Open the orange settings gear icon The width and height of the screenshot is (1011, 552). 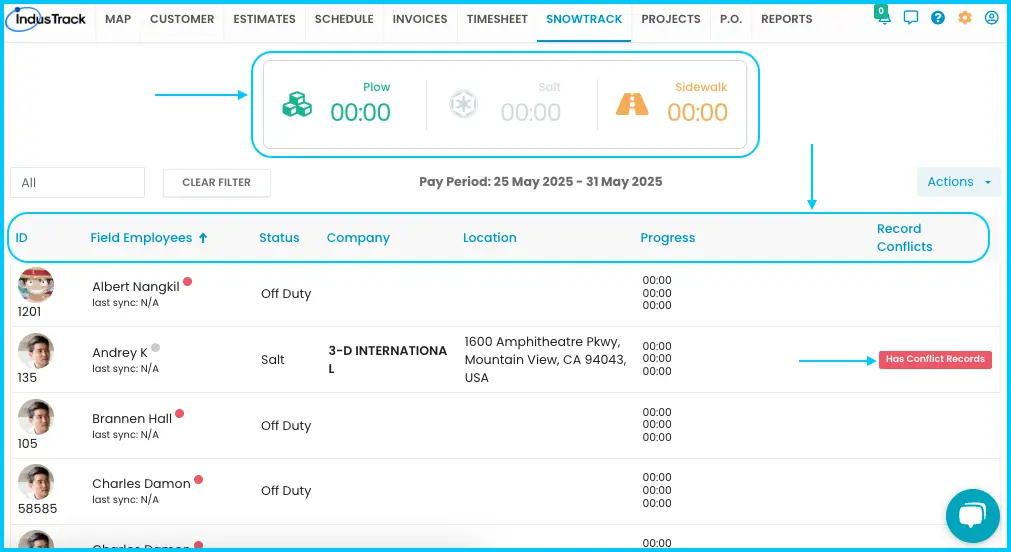click(965, 17)
